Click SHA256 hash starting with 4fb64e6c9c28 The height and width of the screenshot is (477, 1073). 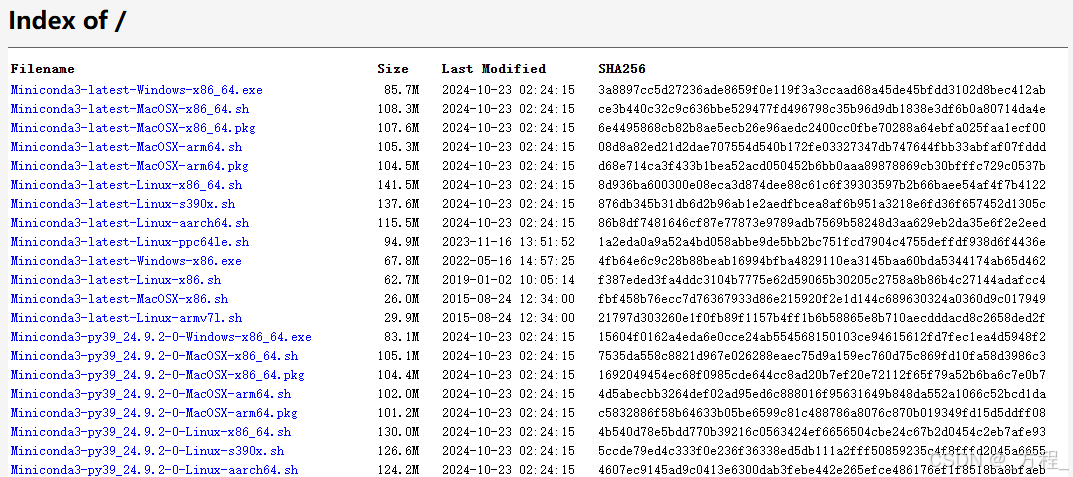[x=822, y=261]
